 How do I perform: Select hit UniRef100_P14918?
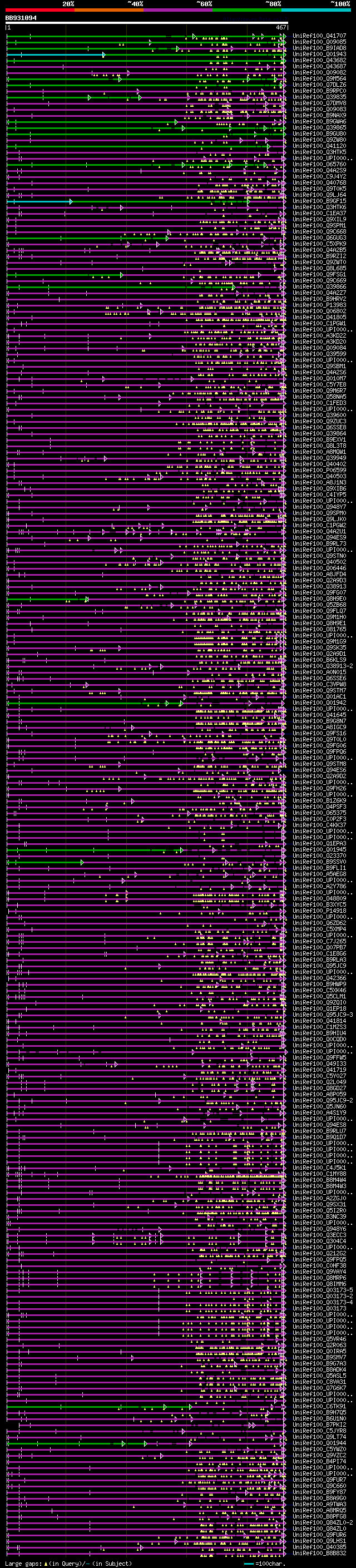pyautogui.click(x=319, y=911)
